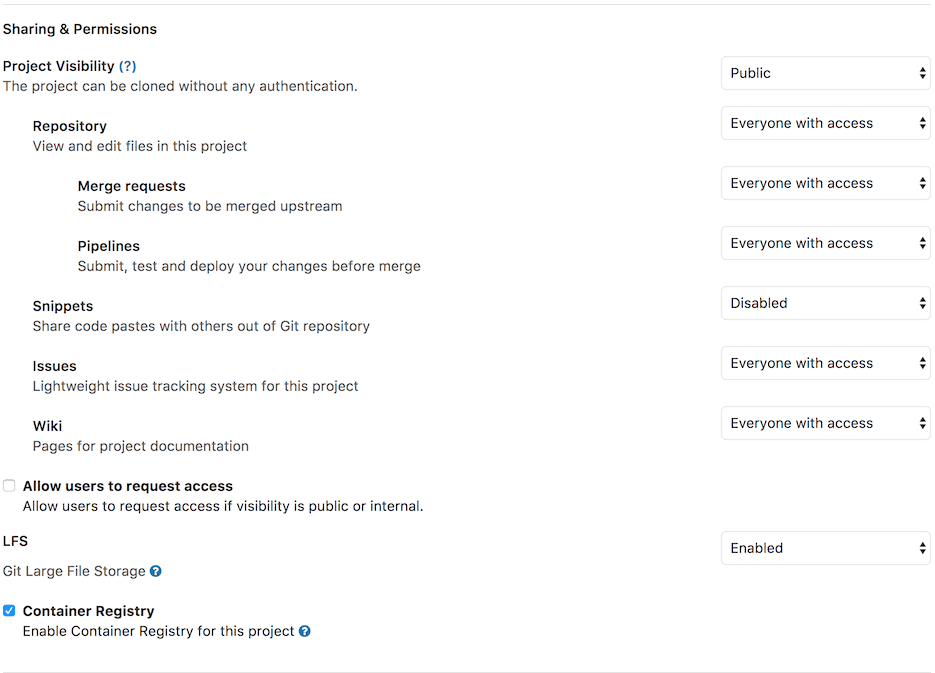935x673 pixels.
Task: Open the Issues visibility dropdown
Action: pos(825,363)
